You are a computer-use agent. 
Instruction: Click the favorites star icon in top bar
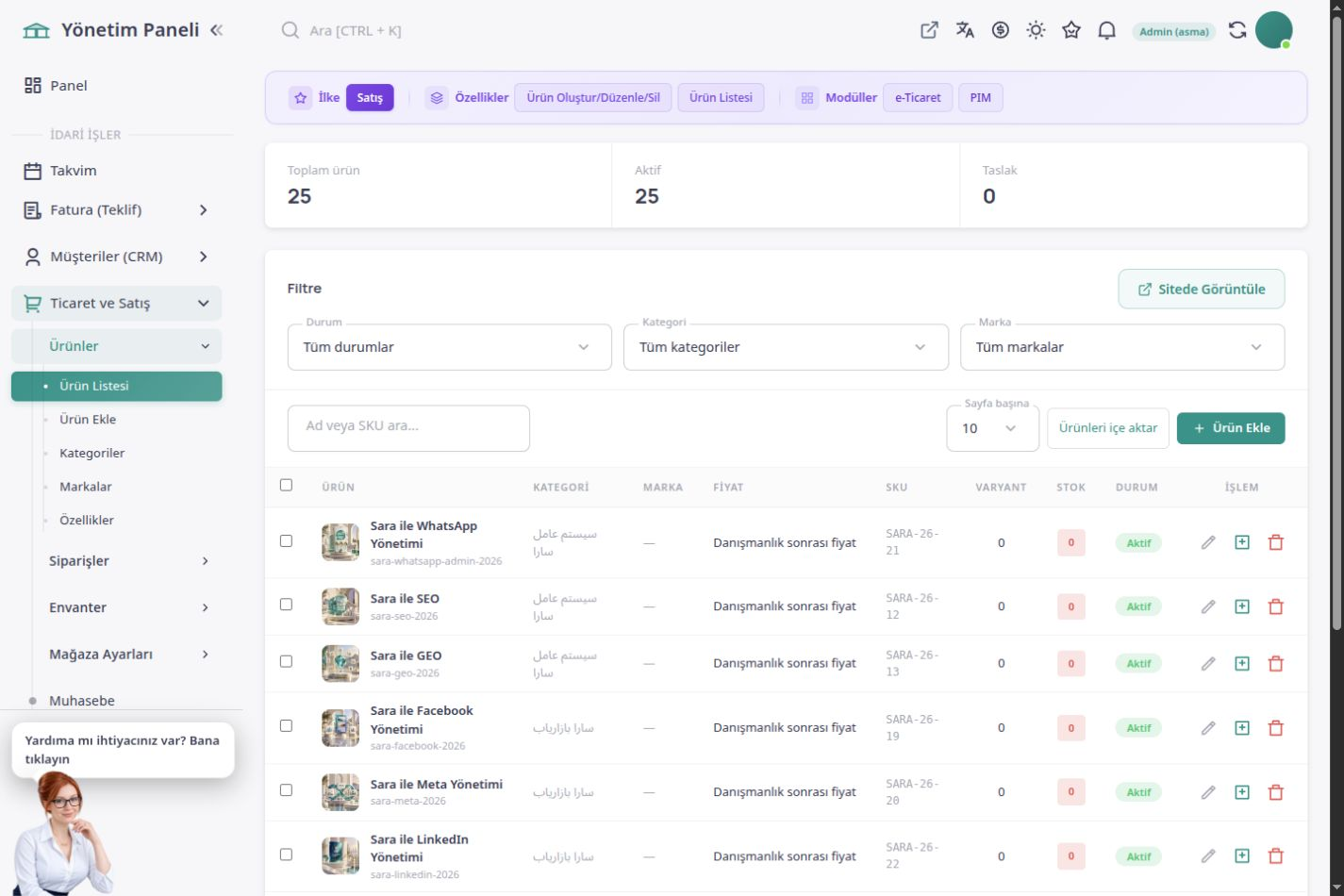coord(1071,30)
